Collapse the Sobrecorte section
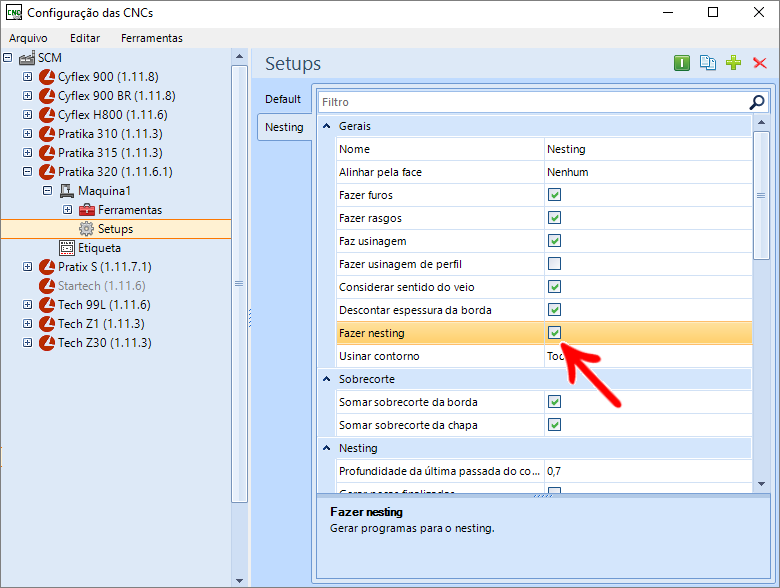 327,380
